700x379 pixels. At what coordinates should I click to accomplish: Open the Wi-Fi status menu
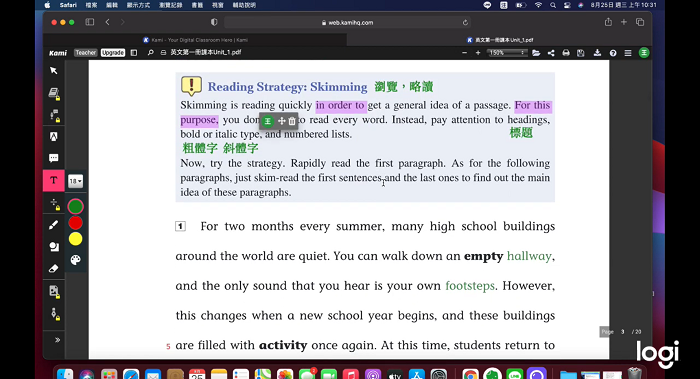(538, 5)
